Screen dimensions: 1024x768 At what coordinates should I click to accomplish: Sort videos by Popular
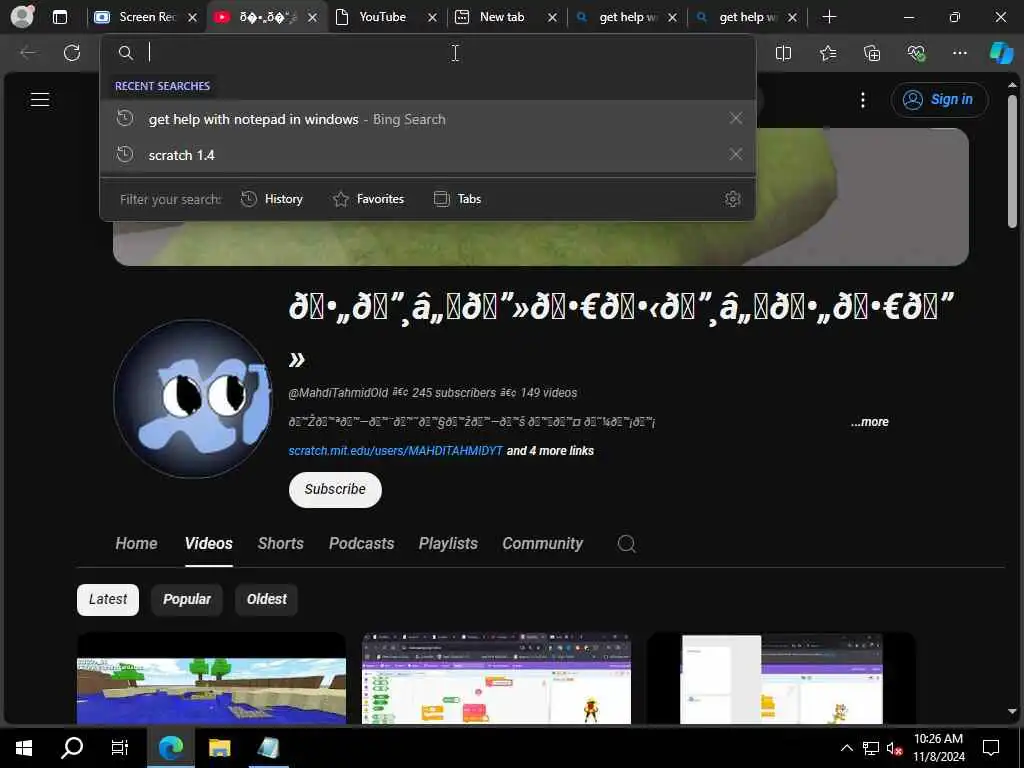[187, 600]
